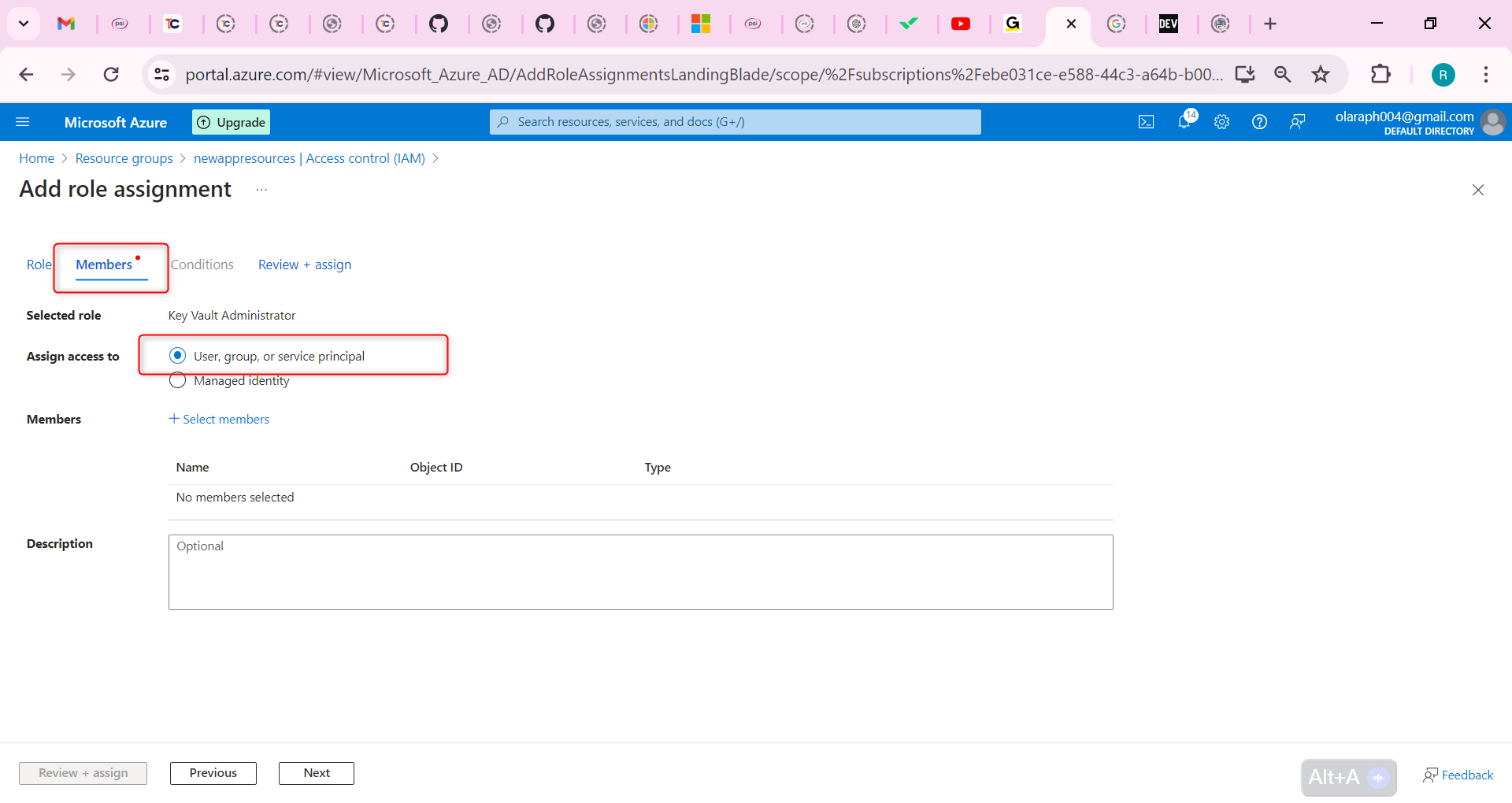
Task: View site information icon in address bar
Action: point(161,74)
